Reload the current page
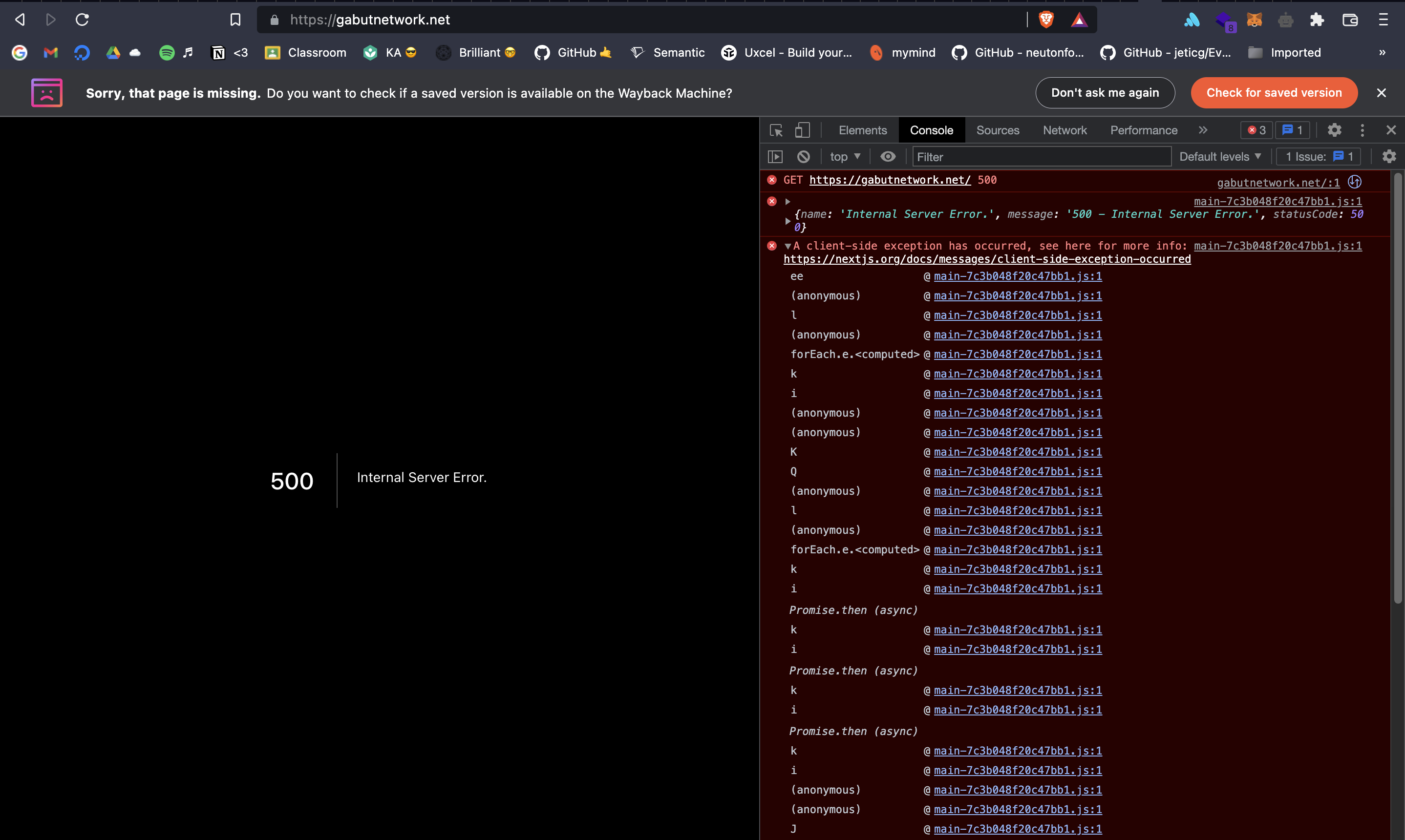The height and width of the screenshot is (840, 1405). 82,19
